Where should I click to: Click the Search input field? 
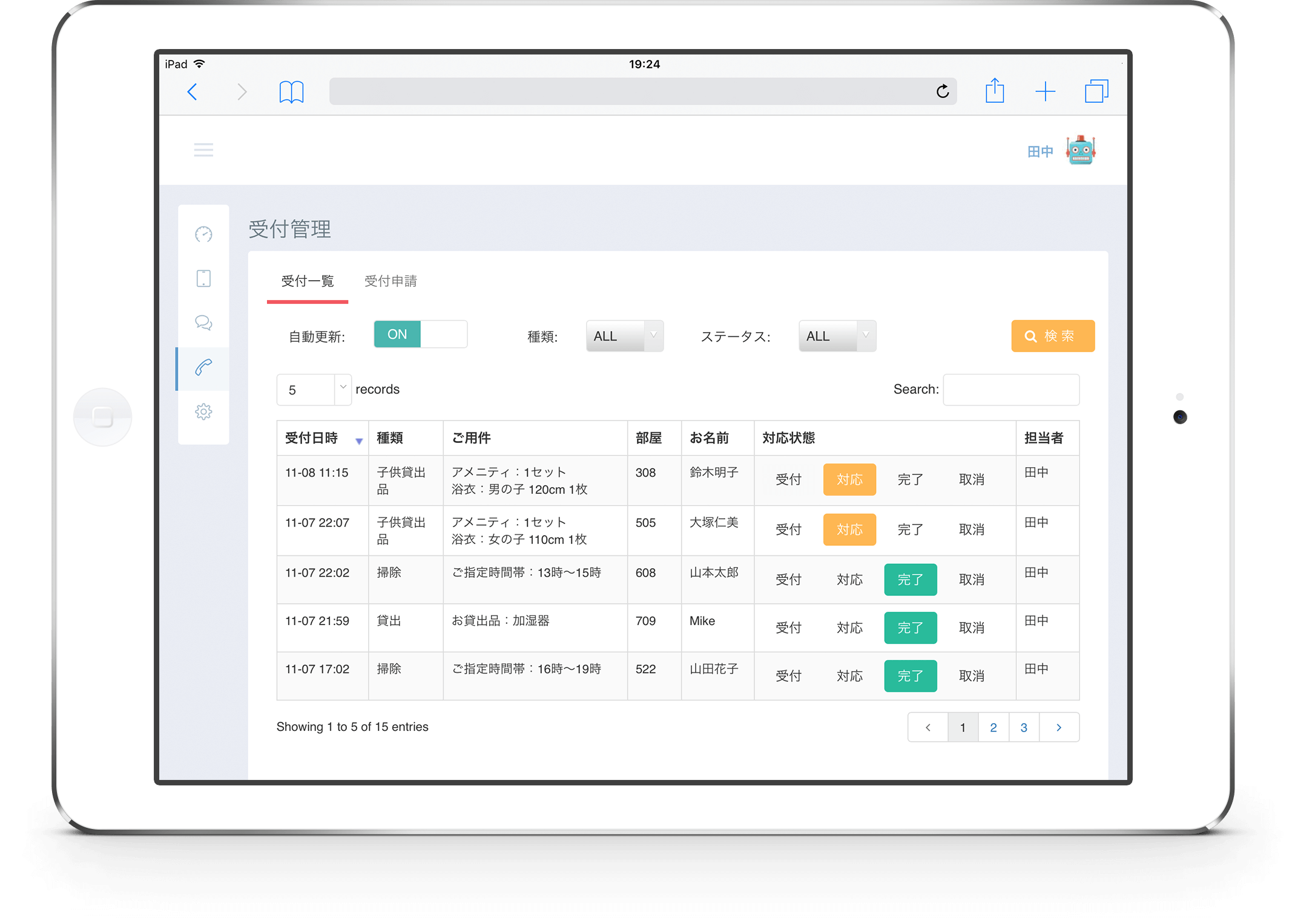pos(1010,390)
